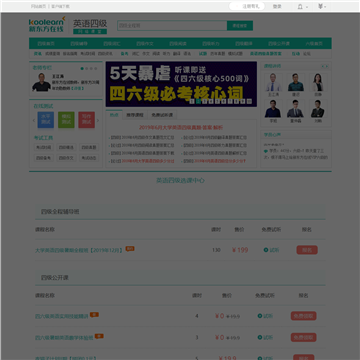Open the 四六级暑期英语趣学体验班 course link
Image resolution: width=360 pixels, height=360 pixels.
pyautogui.click(x=64, y=338)
